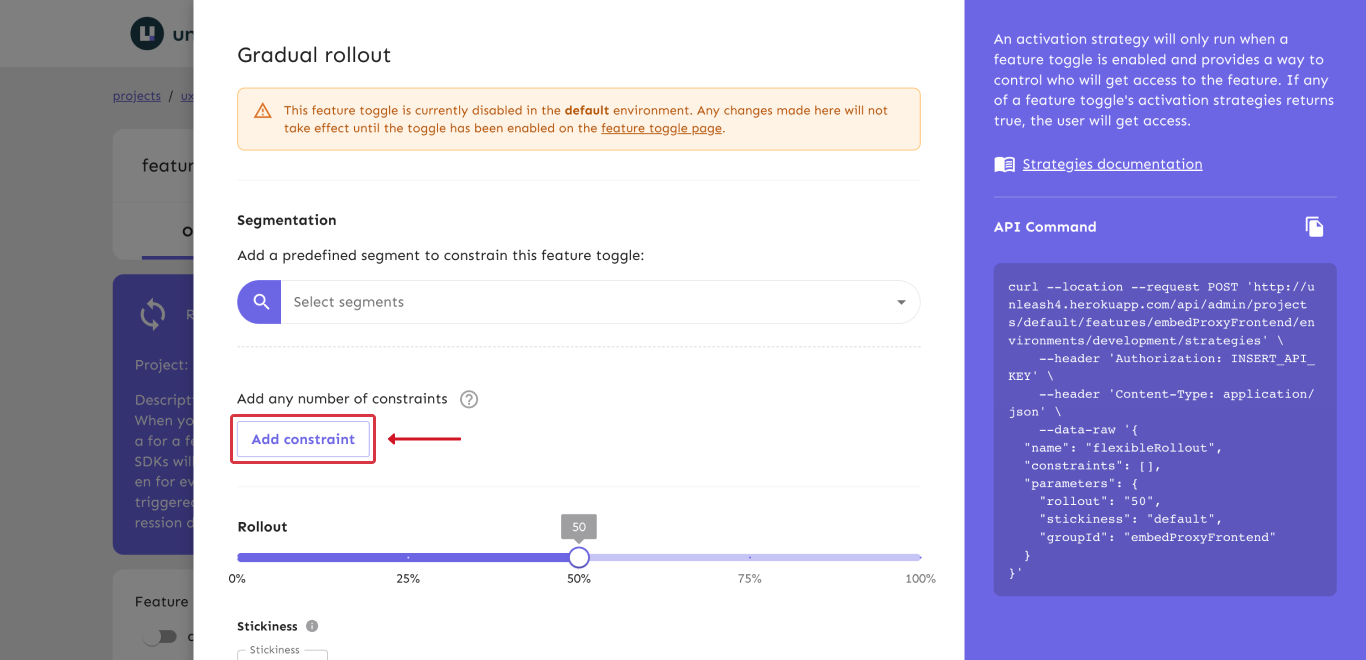The height and width of the screenshot is (660, 1366).
Task: Set rollout slider to the 75% mark
Action: 750,557
